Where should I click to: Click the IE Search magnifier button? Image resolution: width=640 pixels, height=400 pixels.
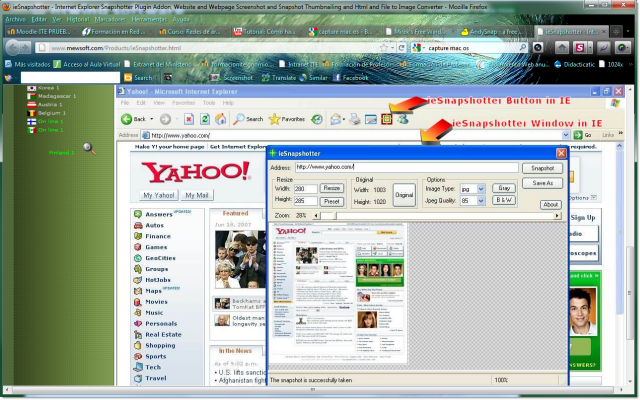pos(248,119)
